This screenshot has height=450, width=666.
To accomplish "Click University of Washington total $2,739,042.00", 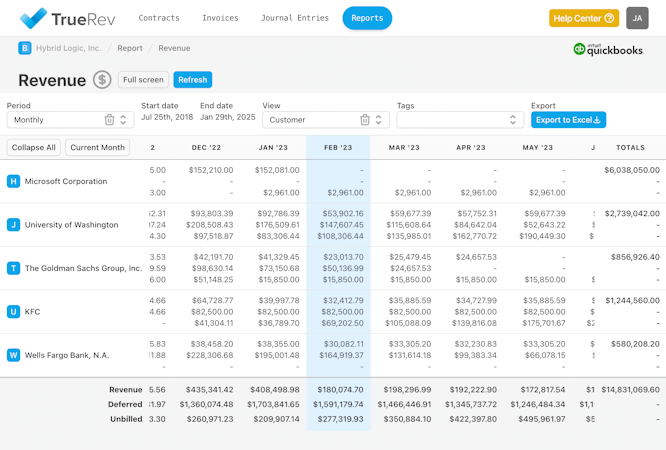I will coord(632,213).
